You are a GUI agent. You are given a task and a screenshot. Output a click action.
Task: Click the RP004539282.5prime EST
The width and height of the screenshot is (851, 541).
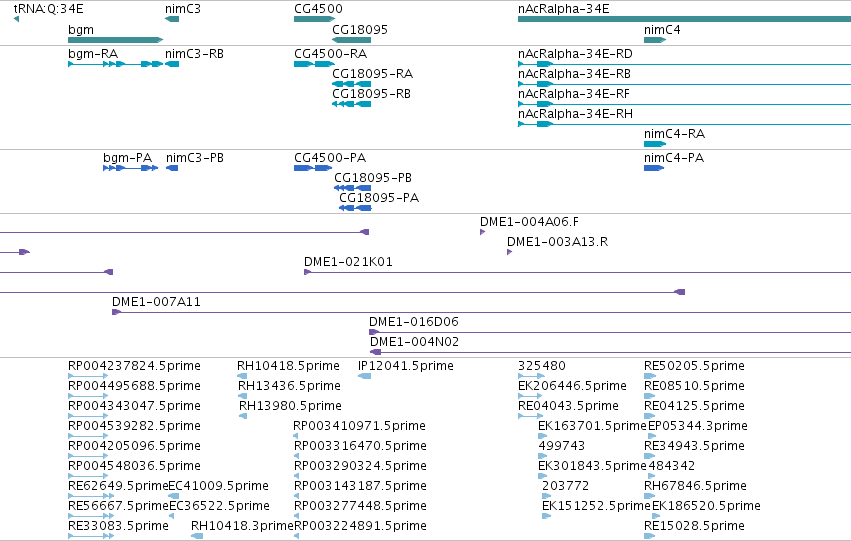pyautogui.click(x=88, y=436)
